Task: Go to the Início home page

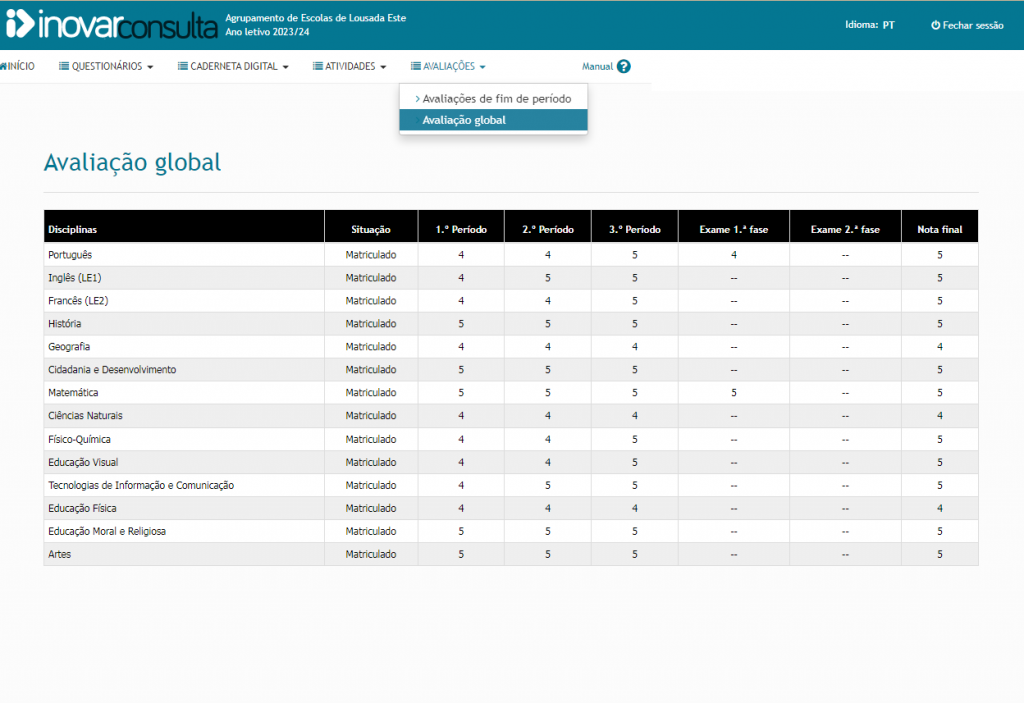Action: (18, 66)
